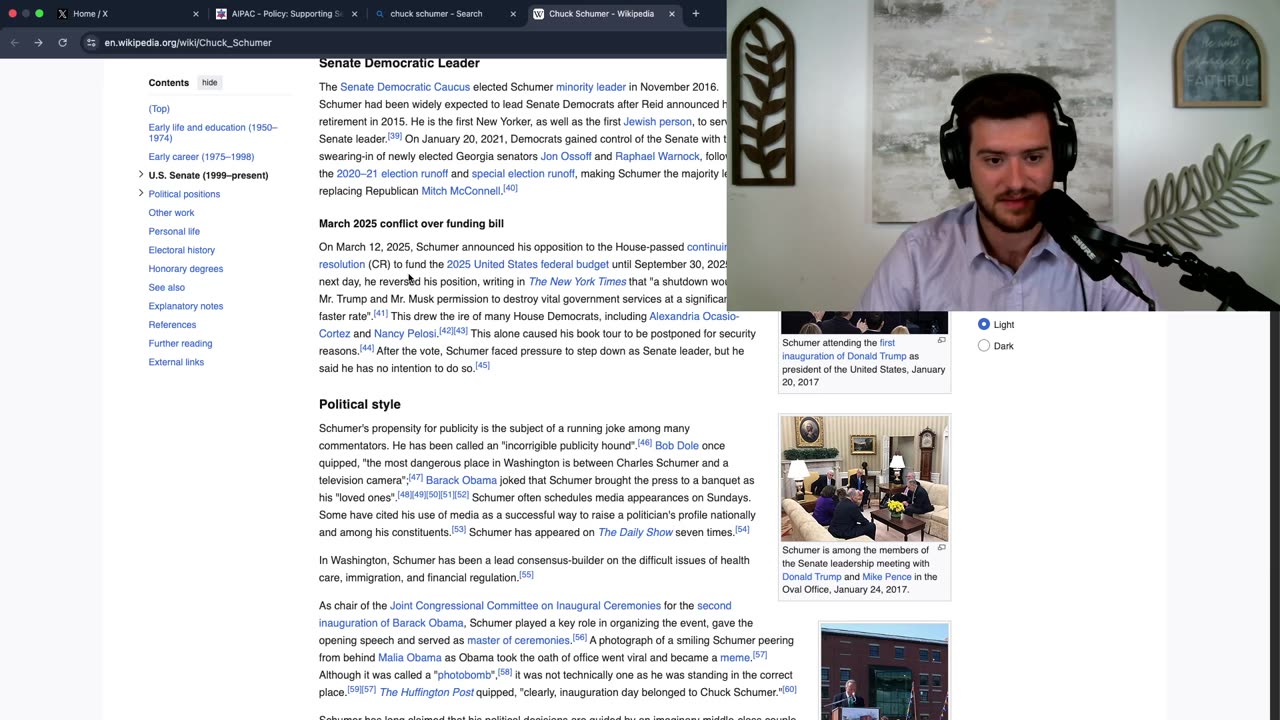The height and width of the screenshot is (720, 1280).
Task: Click the "Political style" section heading
Action: 360,404
